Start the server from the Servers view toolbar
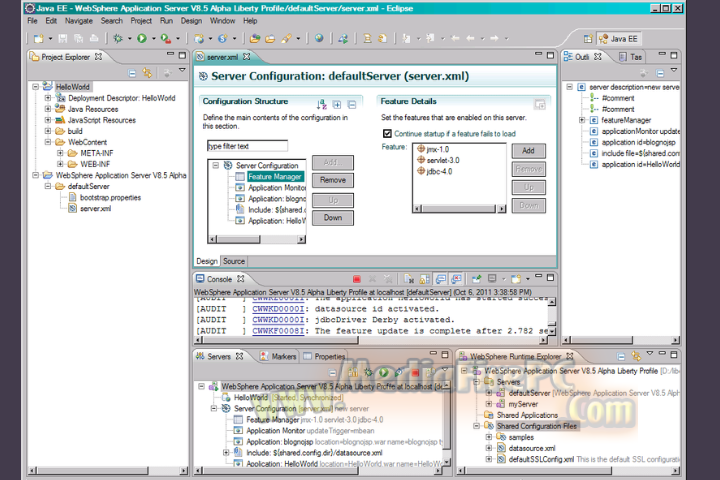The width and height of the screenshot is (720, 480). click(383, 373)
